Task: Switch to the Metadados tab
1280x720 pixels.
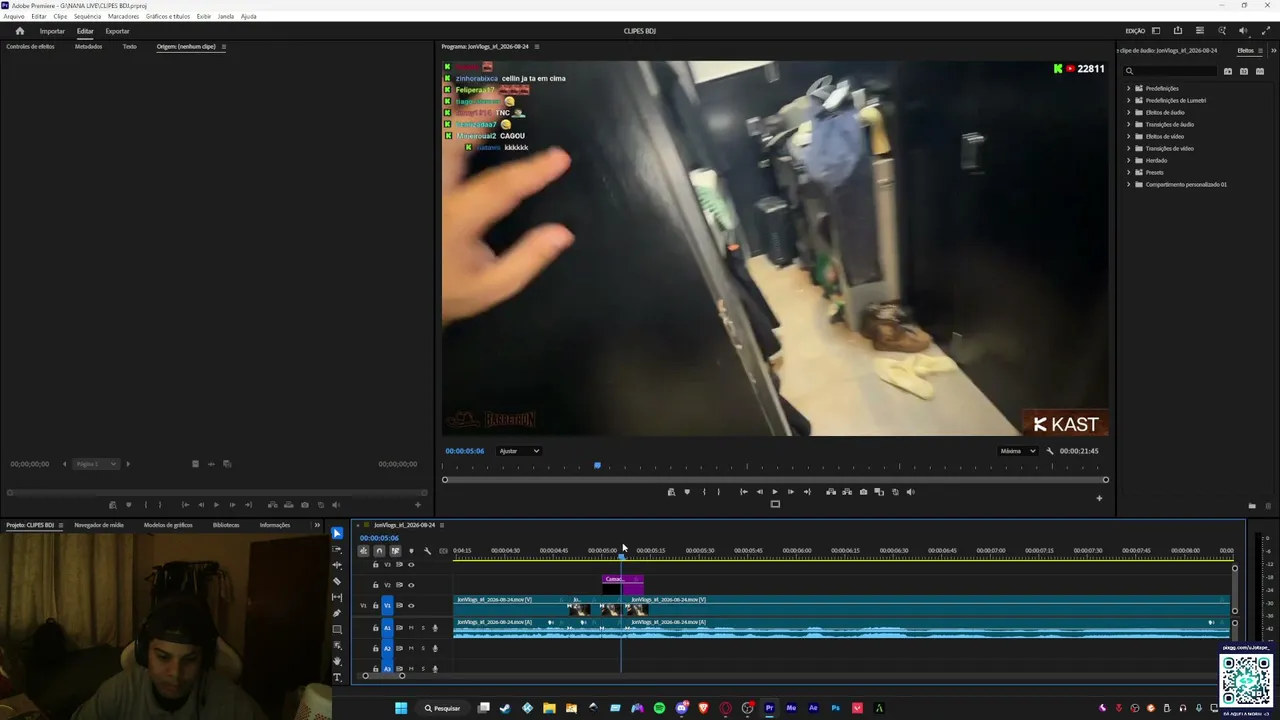Action: pyautogui.click(x=88, y=46)
